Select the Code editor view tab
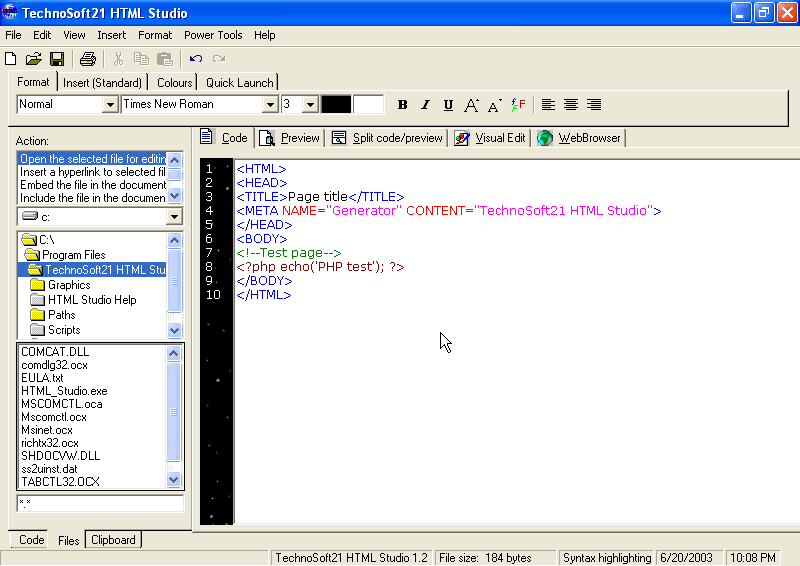Image resolution: width=800 pixels, height=566 pixels. click(224, 137)
